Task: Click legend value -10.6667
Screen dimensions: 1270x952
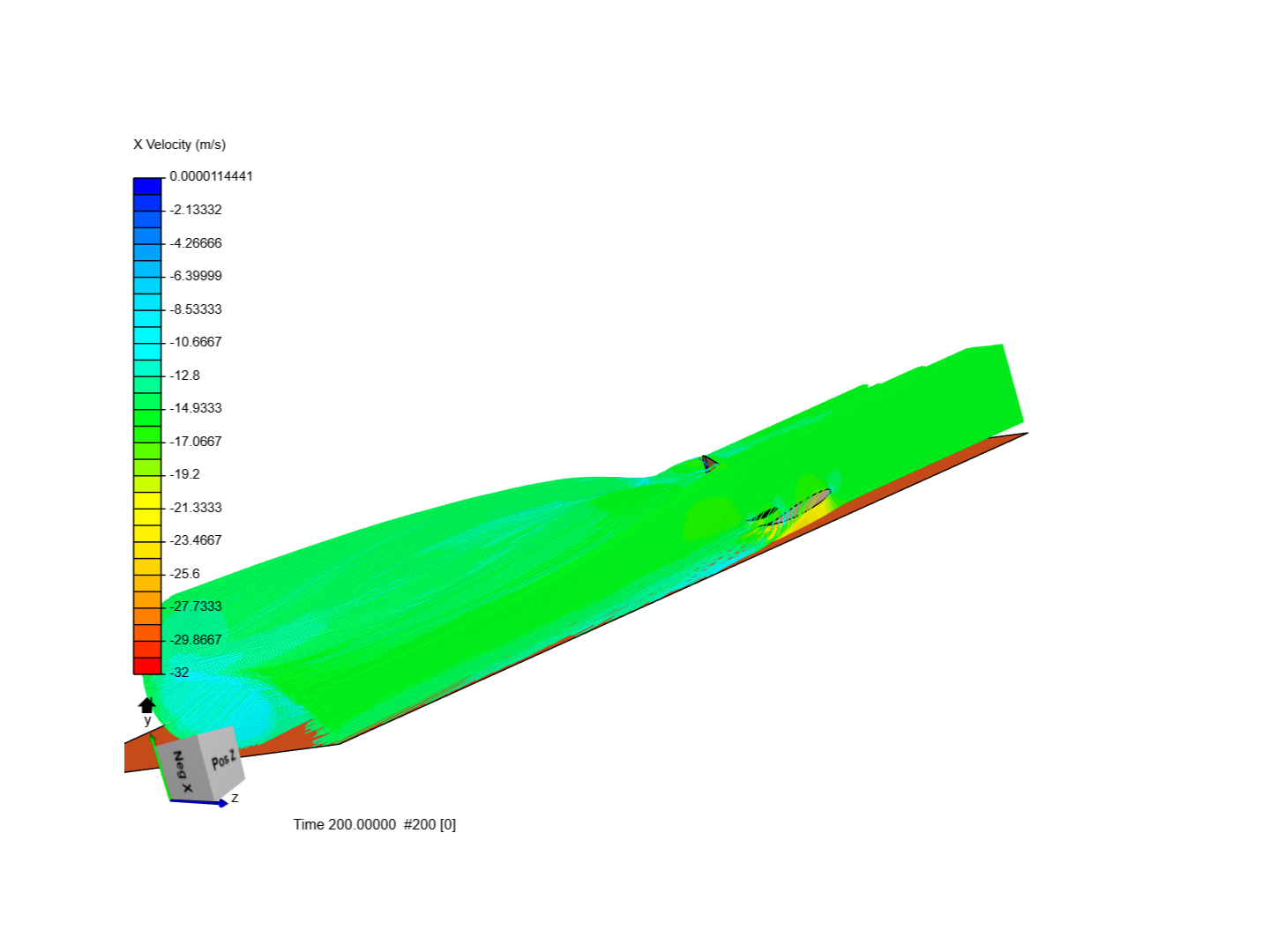Action: click(196, 342)
